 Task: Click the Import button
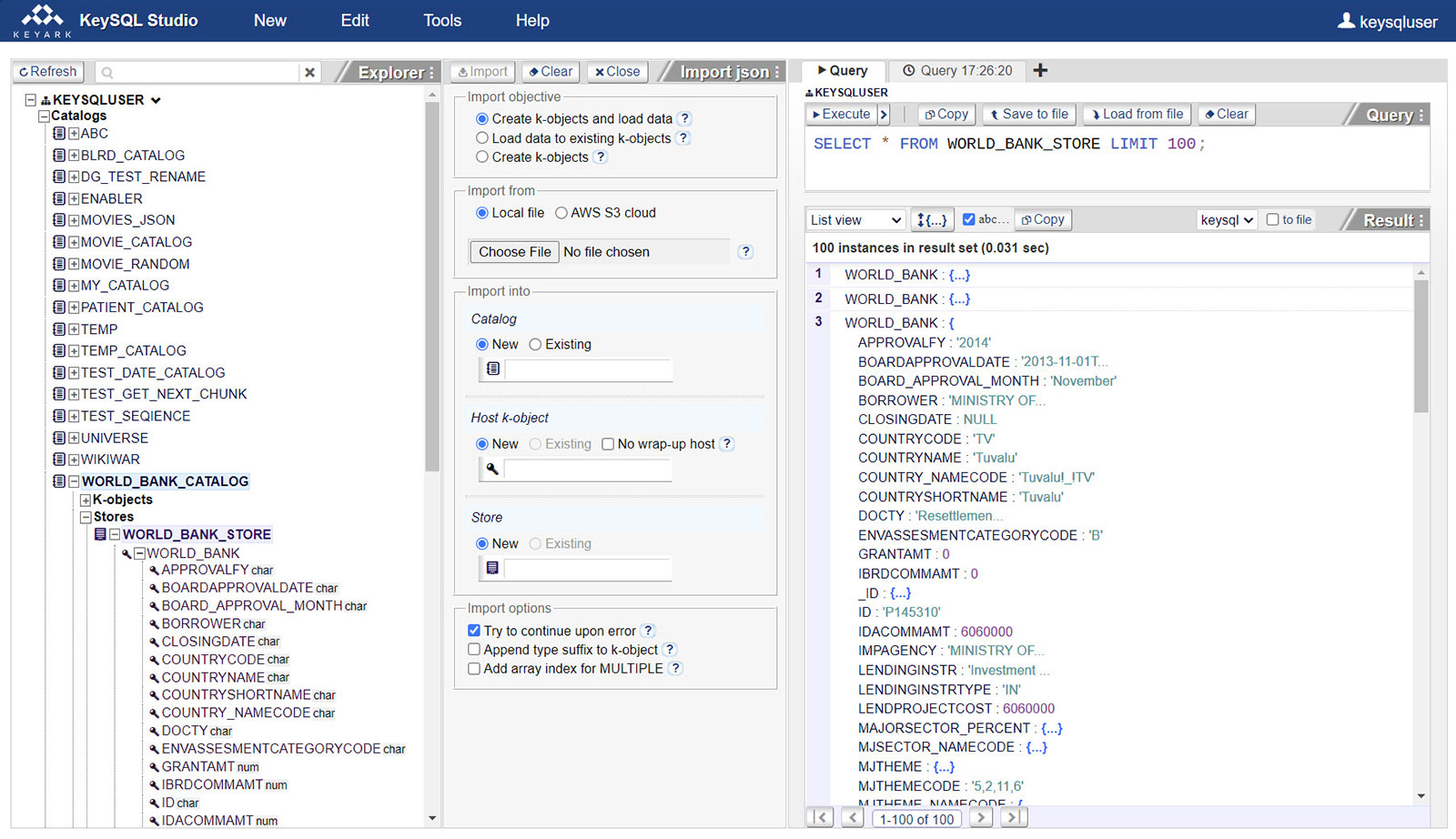point(482,72)
